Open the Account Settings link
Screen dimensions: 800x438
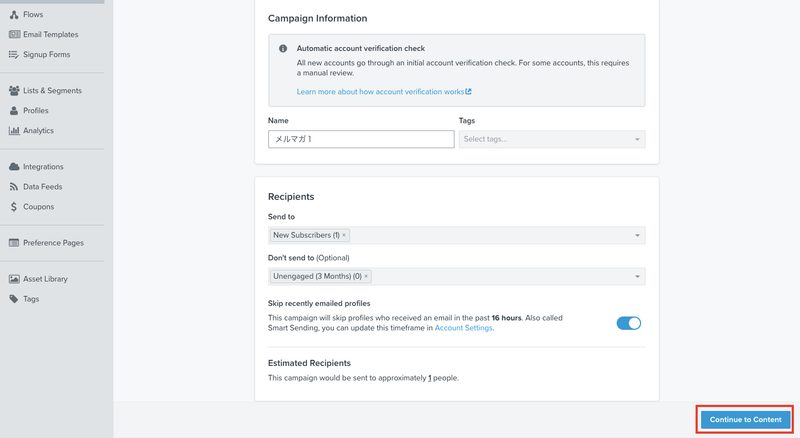click(463, 328)
